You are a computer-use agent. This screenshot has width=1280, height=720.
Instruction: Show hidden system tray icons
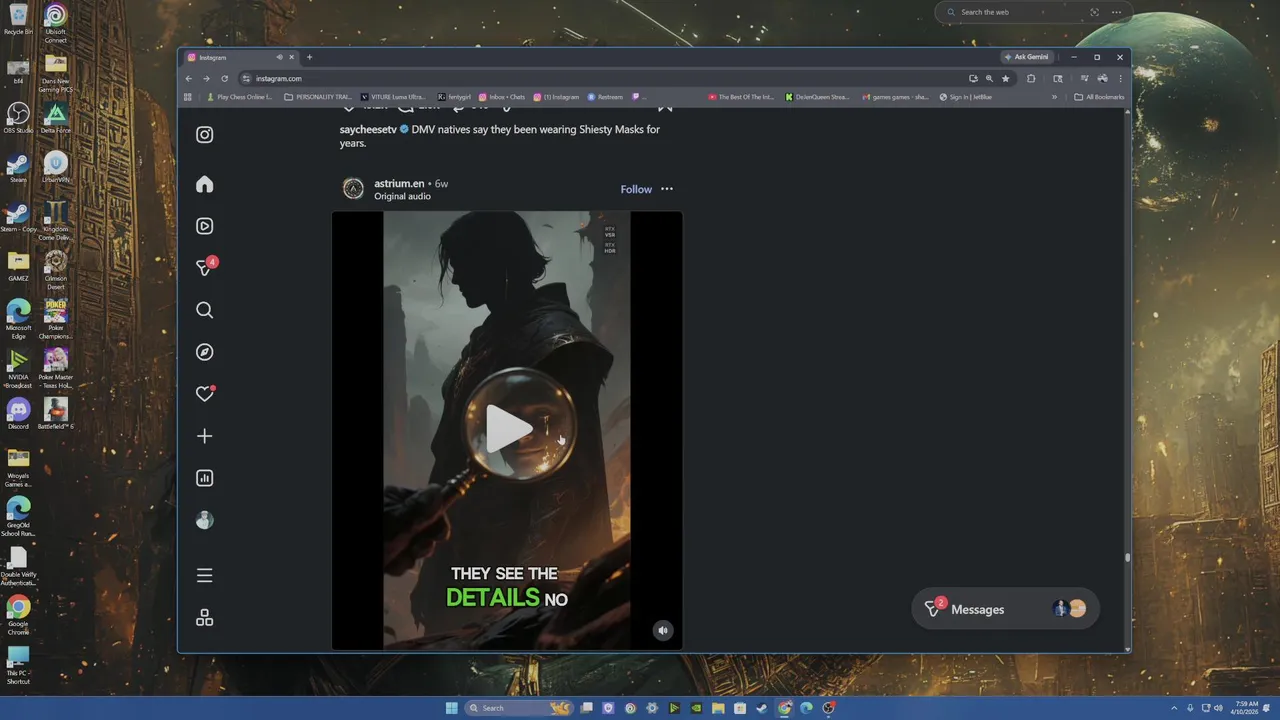1175,708
